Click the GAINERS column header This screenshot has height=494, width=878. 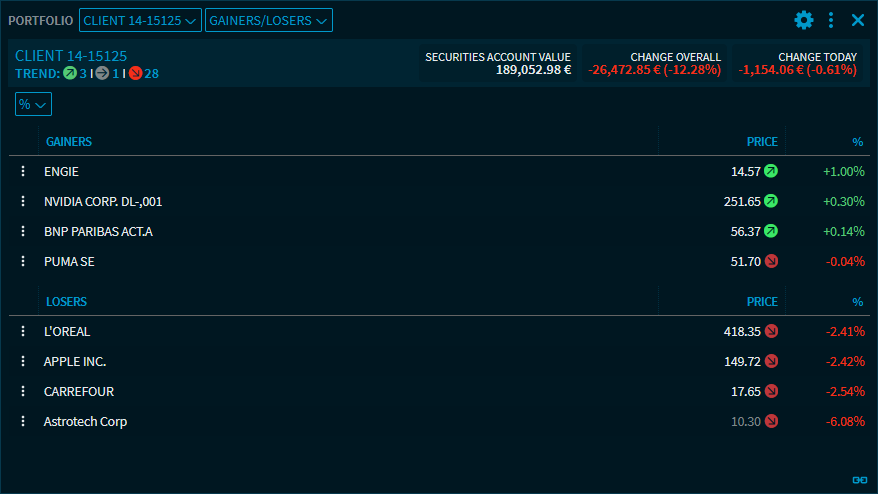tap(69, 142)
